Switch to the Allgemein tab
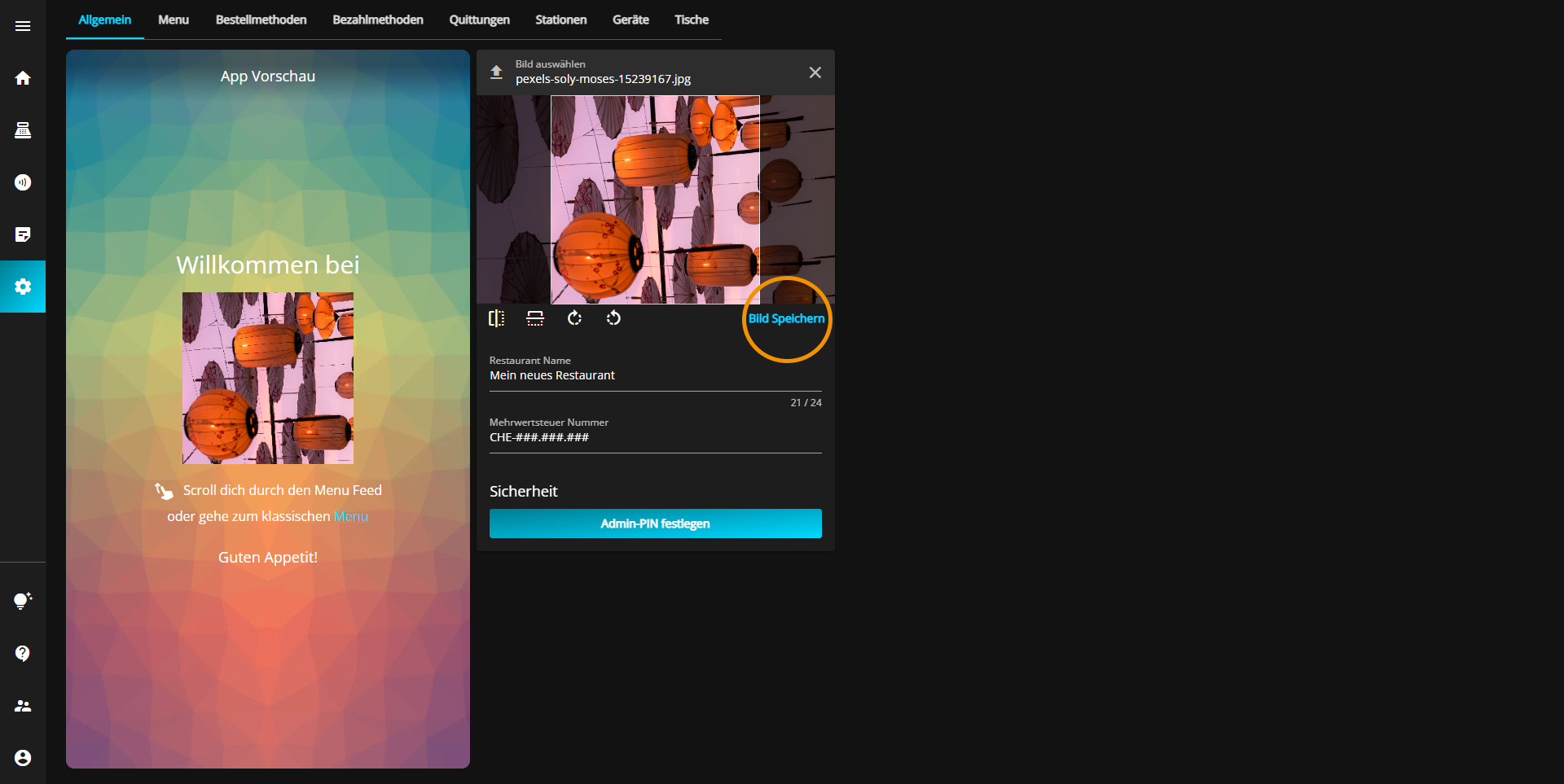This screenshot has height=784, width=1564. (x=105, y=20)
